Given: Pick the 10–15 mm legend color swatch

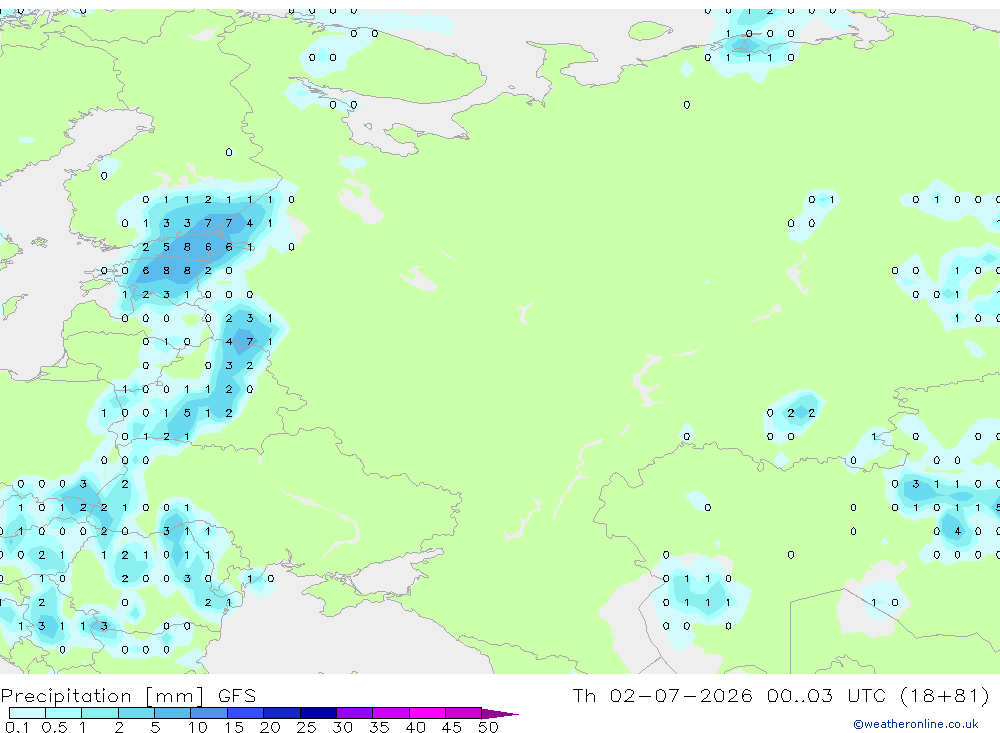Looking at the screenshot, I should (x=209, y=713).
